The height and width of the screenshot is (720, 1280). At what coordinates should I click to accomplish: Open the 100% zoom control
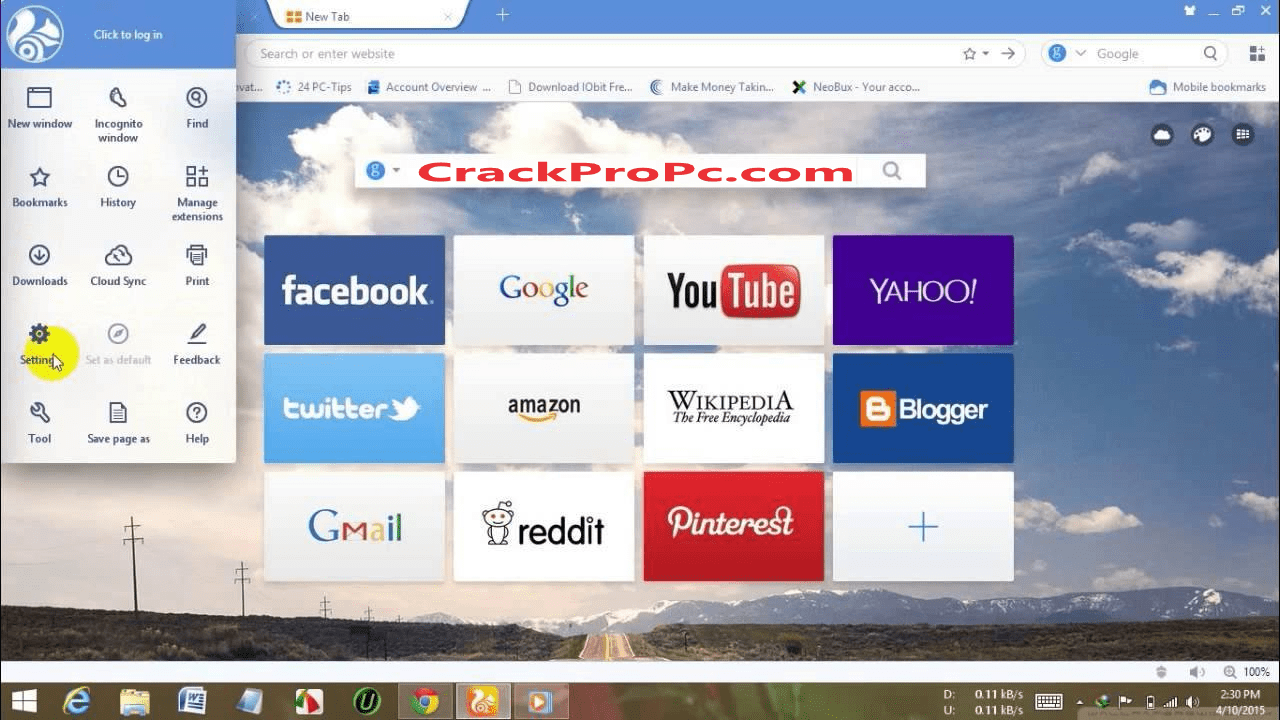(1247, 672)
